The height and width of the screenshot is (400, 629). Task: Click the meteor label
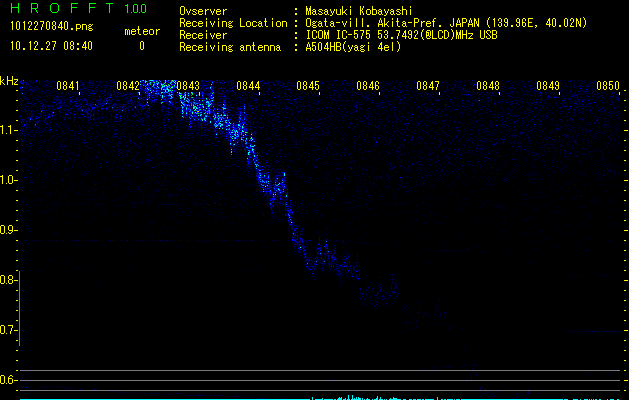tap(142, 31)
